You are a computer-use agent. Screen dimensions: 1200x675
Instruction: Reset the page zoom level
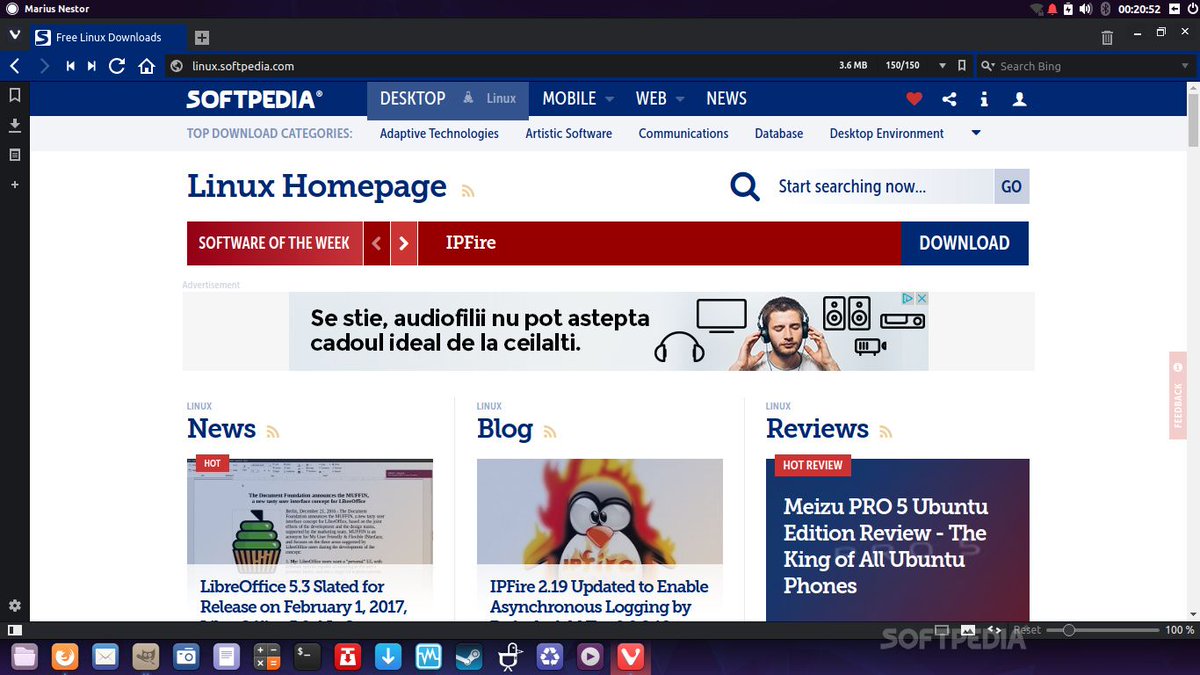[1027, 630]
